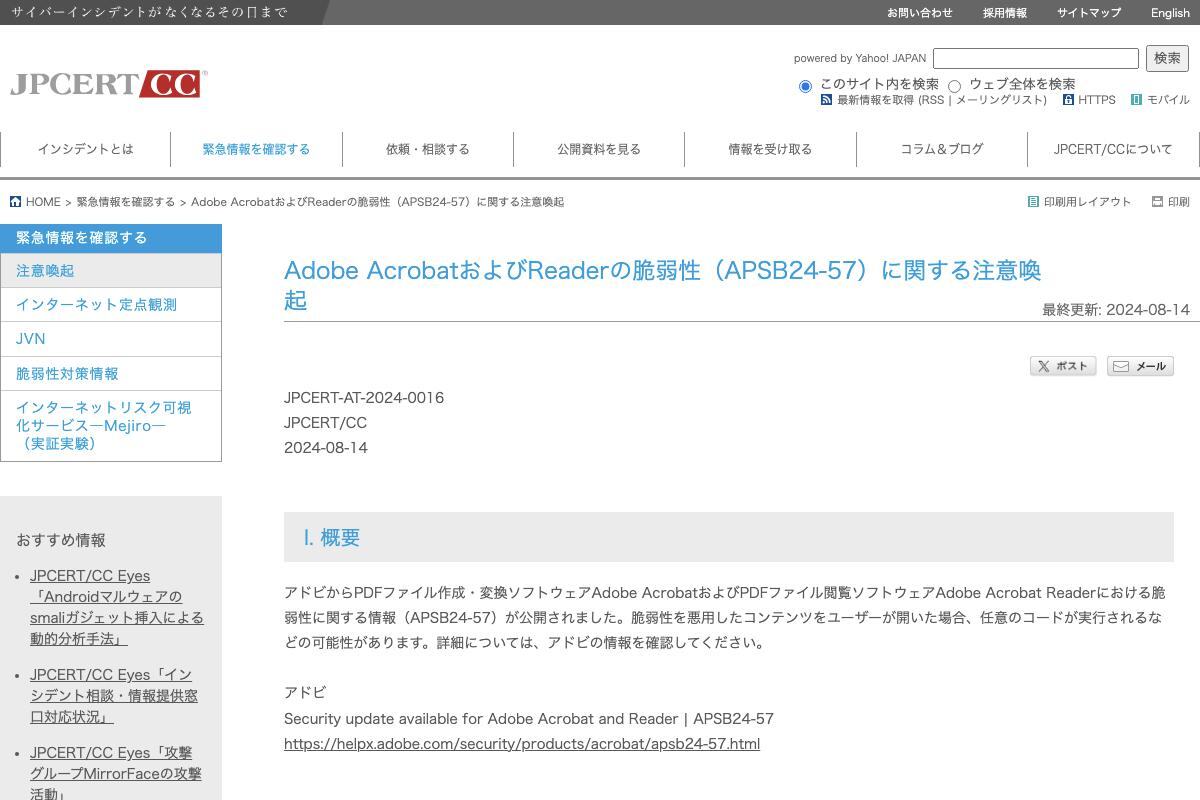Image resolution: width=1200 pixels, height=800 pixels.
Task: Share via the X ポスト button
Action: tap(1063, 366)
